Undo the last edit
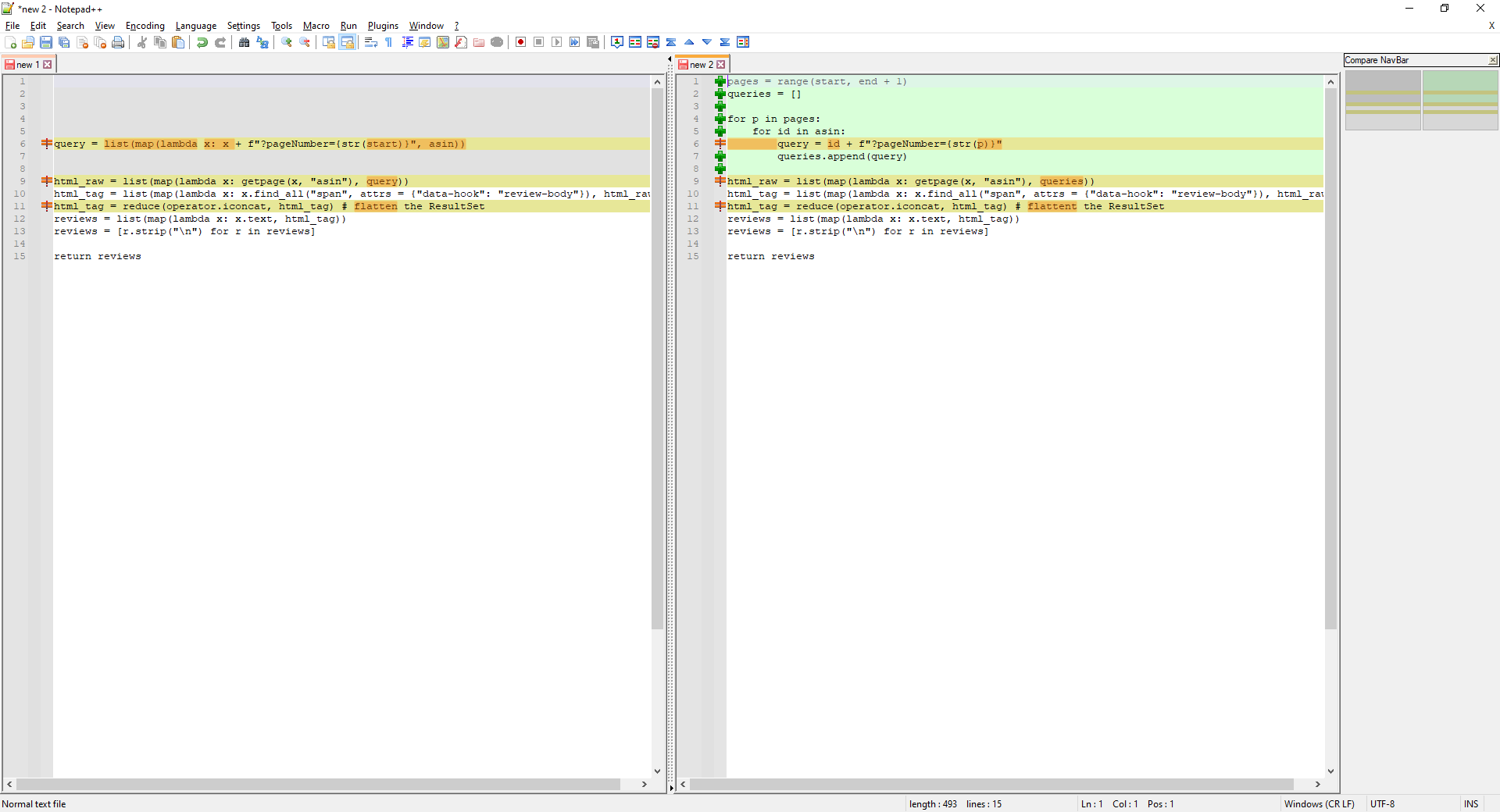Image resolution: width=1500 pixels, height=812 pixels. tap(202, 42)
